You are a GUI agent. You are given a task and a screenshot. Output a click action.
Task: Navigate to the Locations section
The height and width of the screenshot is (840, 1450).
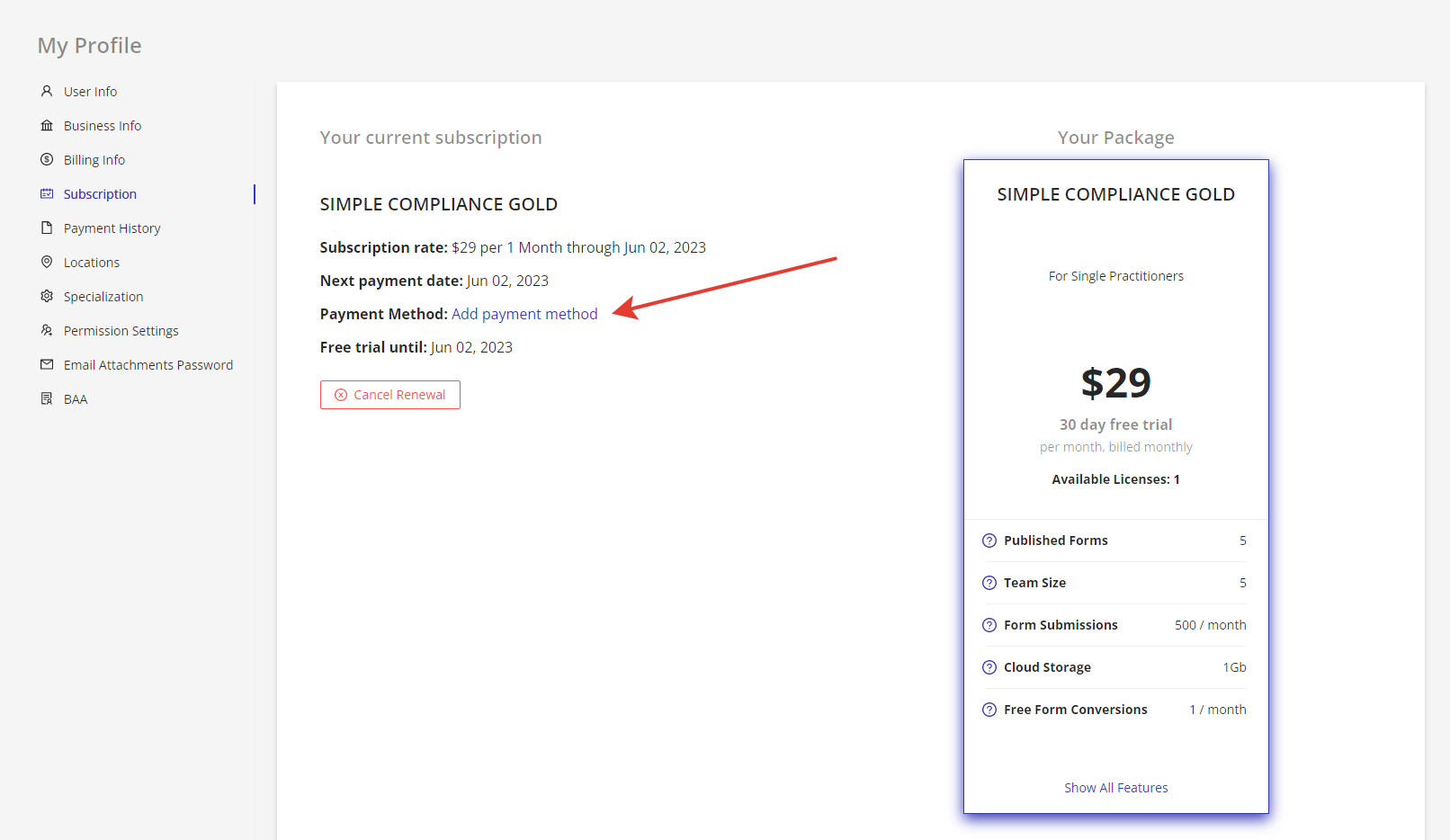tap(90, 262)
